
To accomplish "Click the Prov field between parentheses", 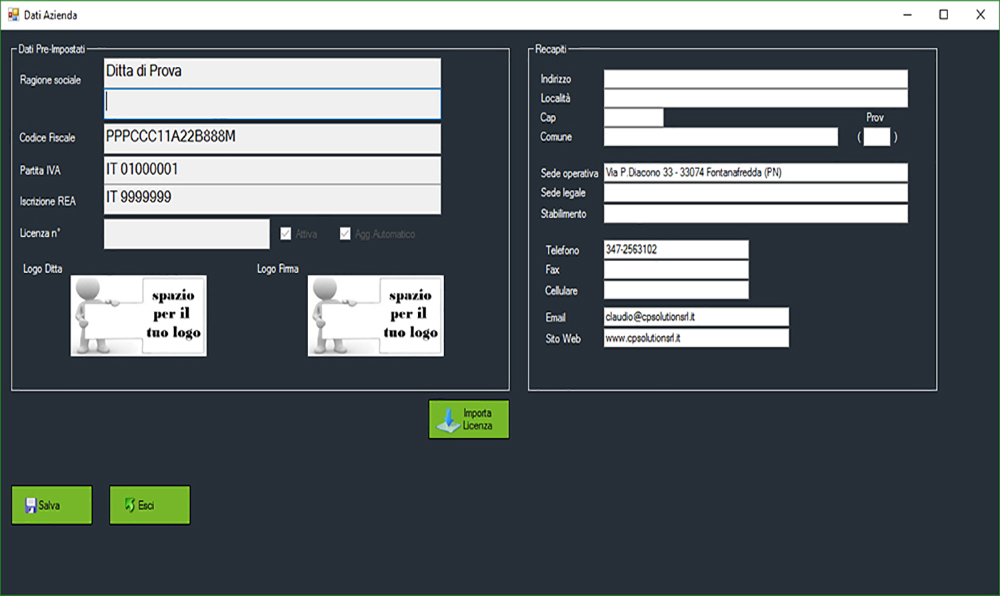I will point(876,137).
